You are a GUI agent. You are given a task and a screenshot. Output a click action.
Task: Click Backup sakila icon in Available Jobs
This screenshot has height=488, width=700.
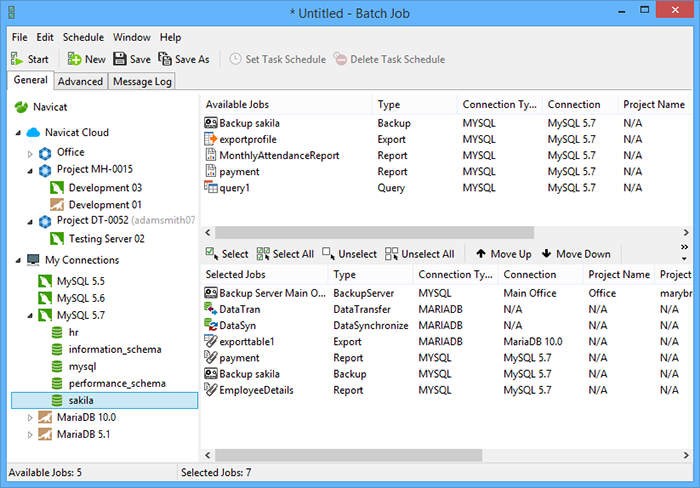click(x=211, y=123)
